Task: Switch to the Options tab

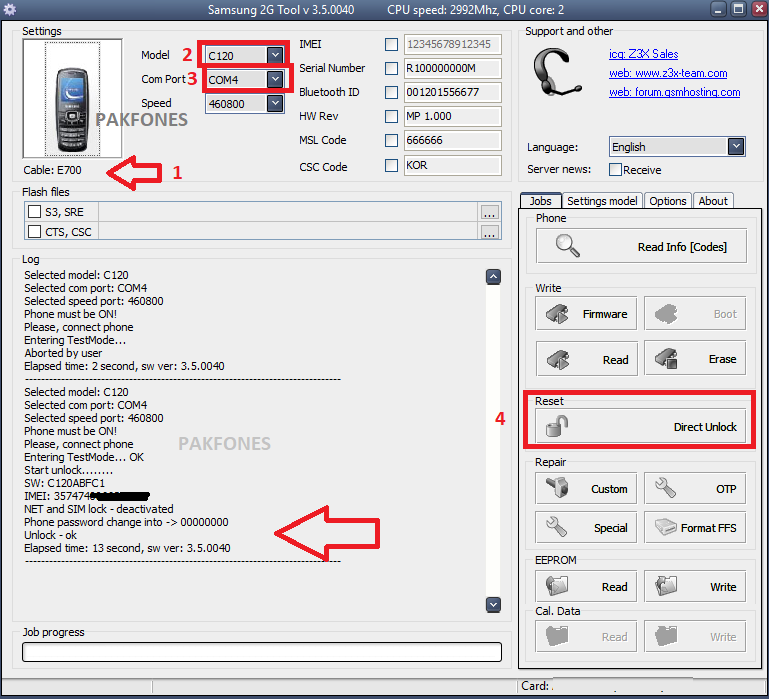Action: tap(667, 201)
